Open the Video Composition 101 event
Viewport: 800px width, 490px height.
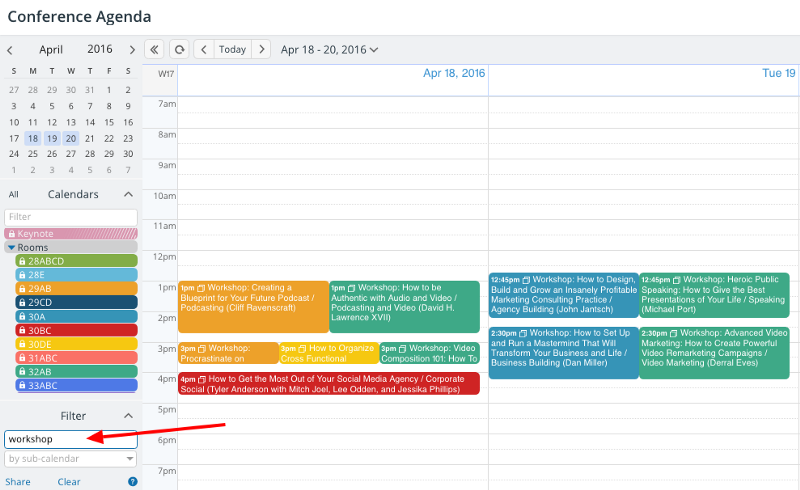click(x=430, y=353)
